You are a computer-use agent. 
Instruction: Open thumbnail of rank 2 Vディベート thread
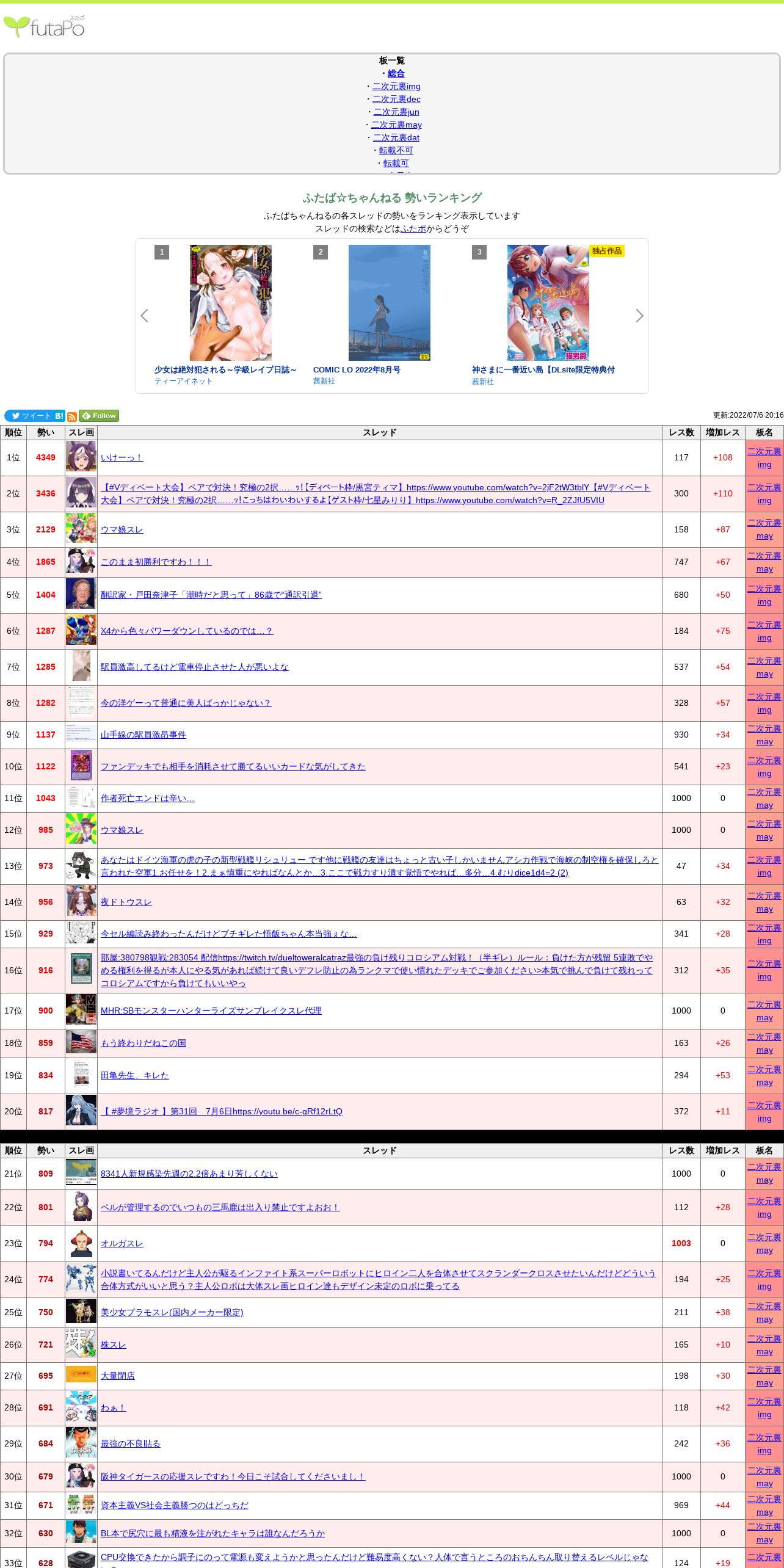pyautogui.click(x=81, y=493)
